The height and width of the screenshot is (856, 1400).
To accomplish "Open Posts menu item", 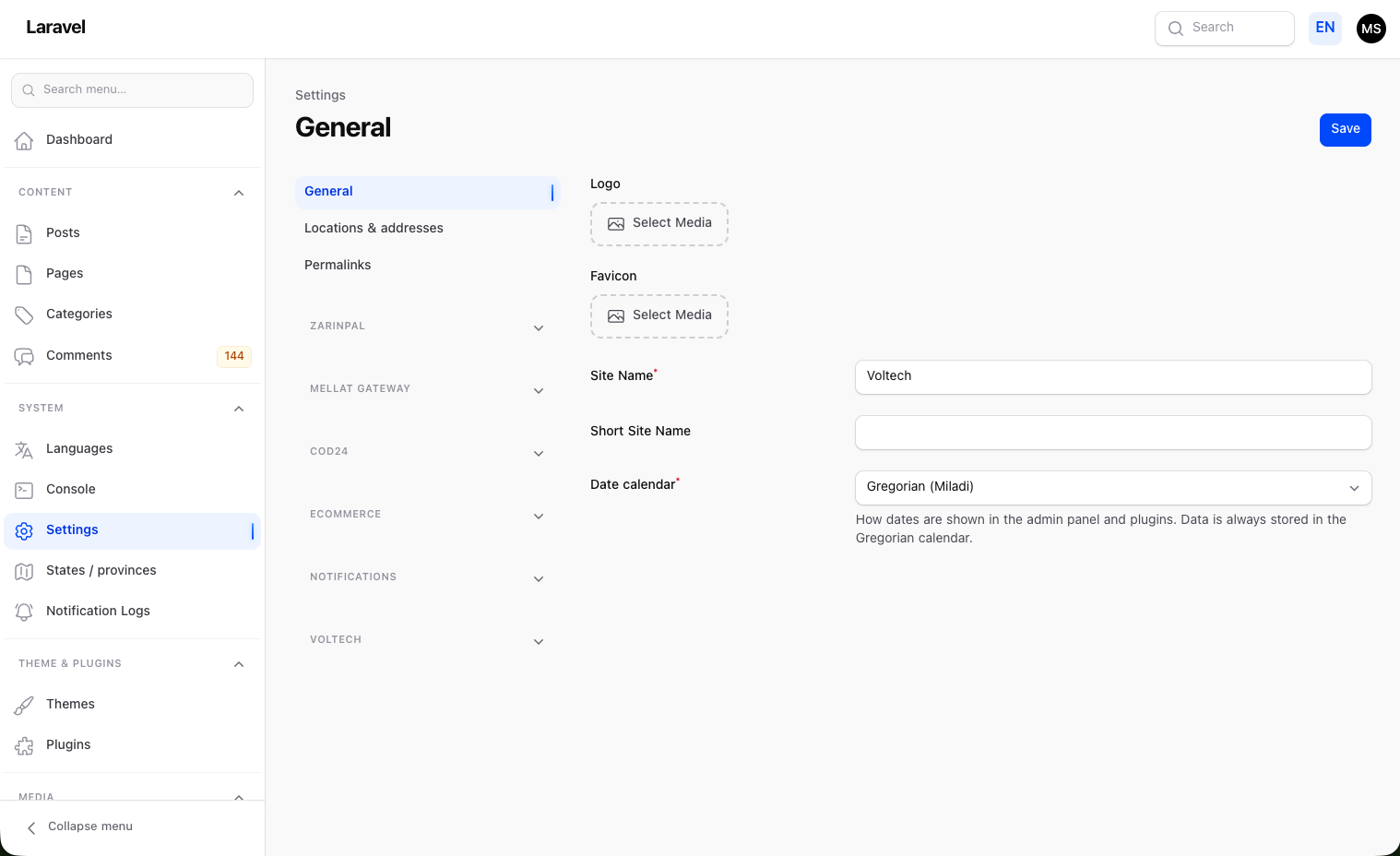I will click(x=132, y=233).
